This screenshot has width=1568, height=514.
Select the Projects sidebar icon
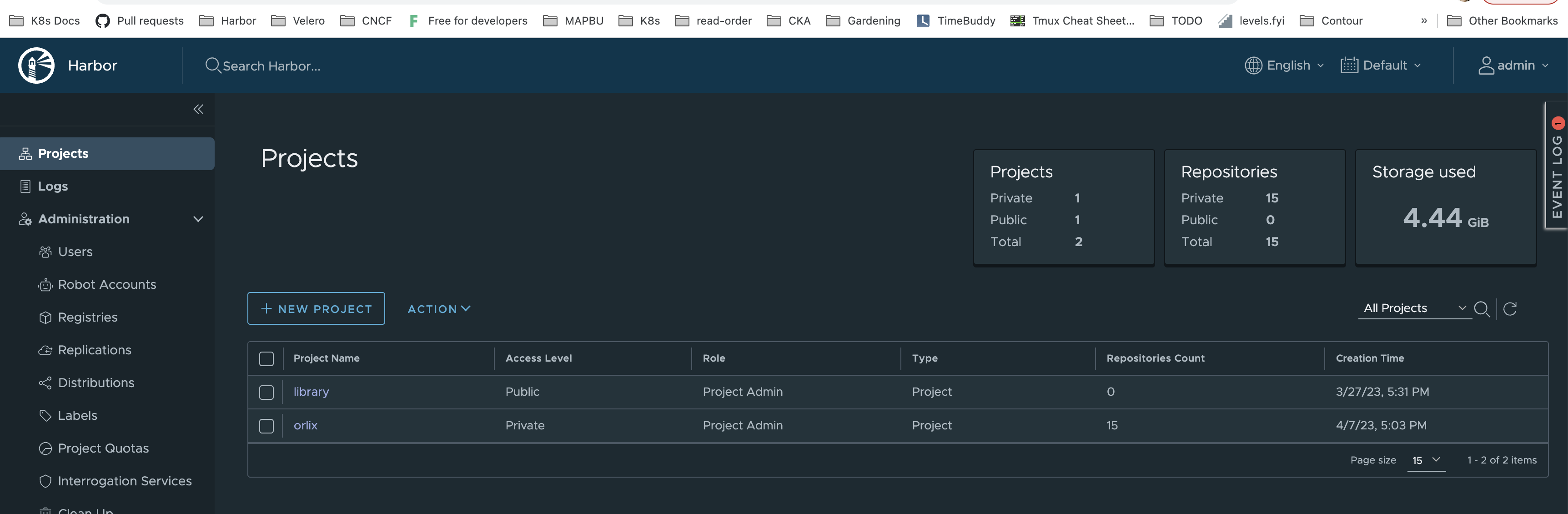[25, 153]
